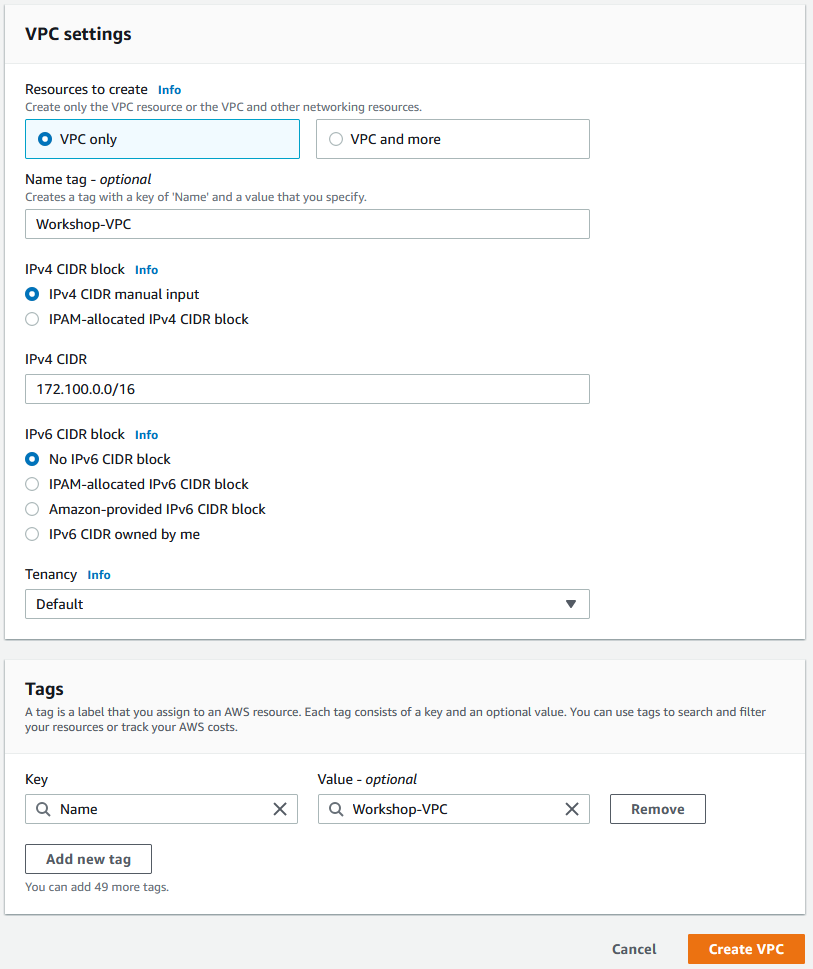Select the VPC and more option
This screenshot has height=969, width=813.
[453, 139]
